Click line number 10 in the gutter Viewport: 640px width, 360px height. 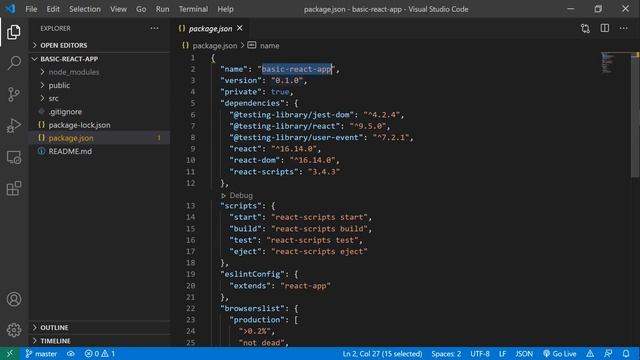point(191,160)
